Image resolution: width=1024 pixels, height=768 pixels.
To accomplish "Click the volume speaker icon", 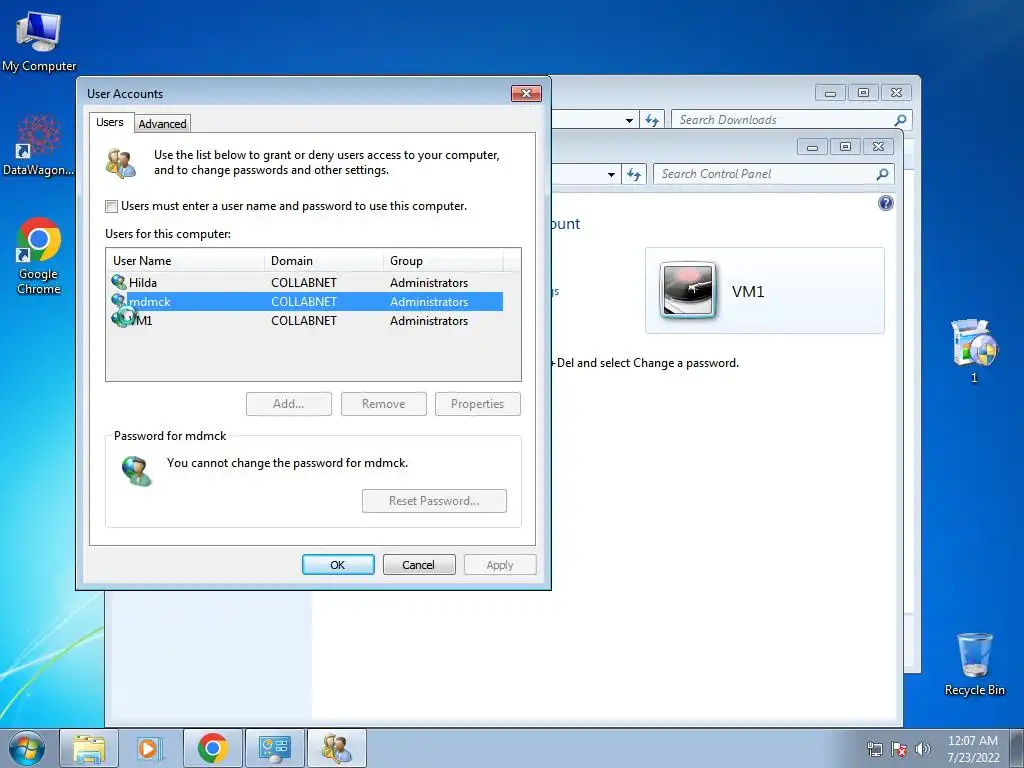I will tap(923, 749).
